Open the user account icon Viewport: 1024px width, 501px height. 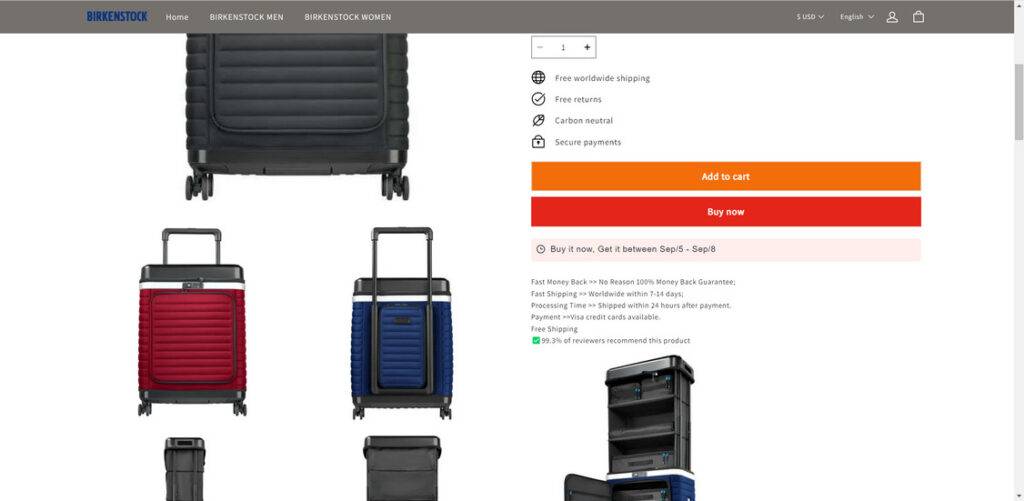tap(891, 17)
